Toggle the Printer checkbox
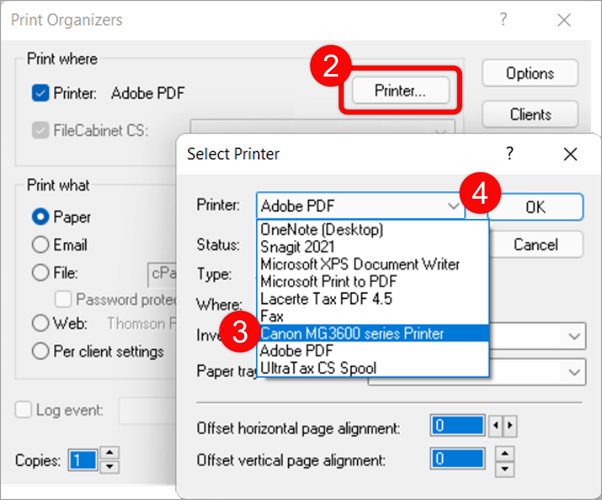Screen dimensions: 602x500 pyautogui.click(x=40, y=93)
